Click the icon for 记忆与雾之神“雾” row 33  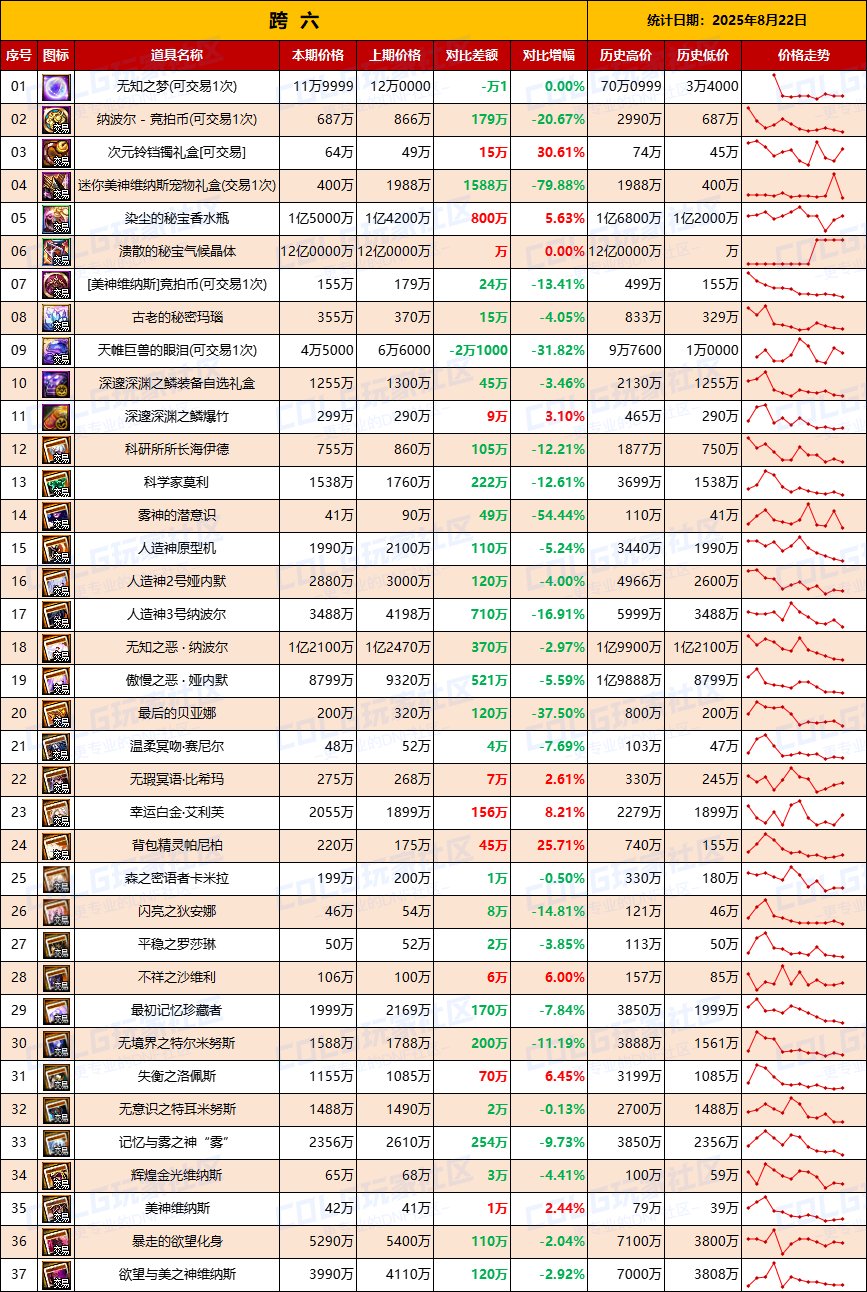[x=56, y=1143]
